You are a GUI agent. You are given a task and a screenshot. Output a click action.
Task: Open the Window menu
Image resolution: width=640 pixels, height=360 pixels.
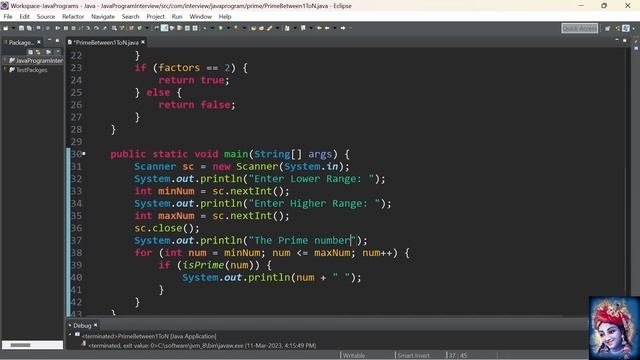[x=200, y=17]
